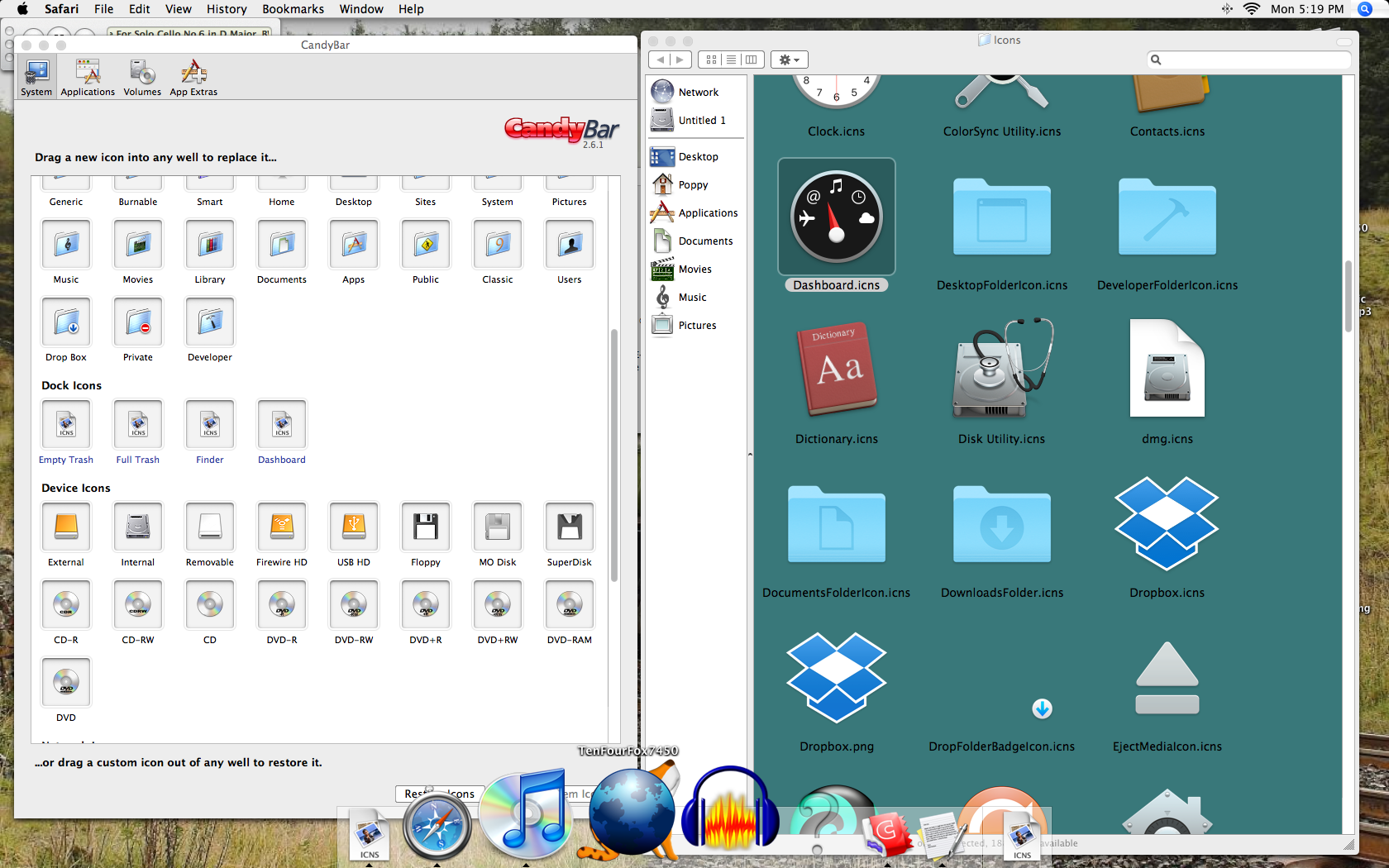
Task: Click the DVD-RAM disc icon well
Action: [570, 605]
